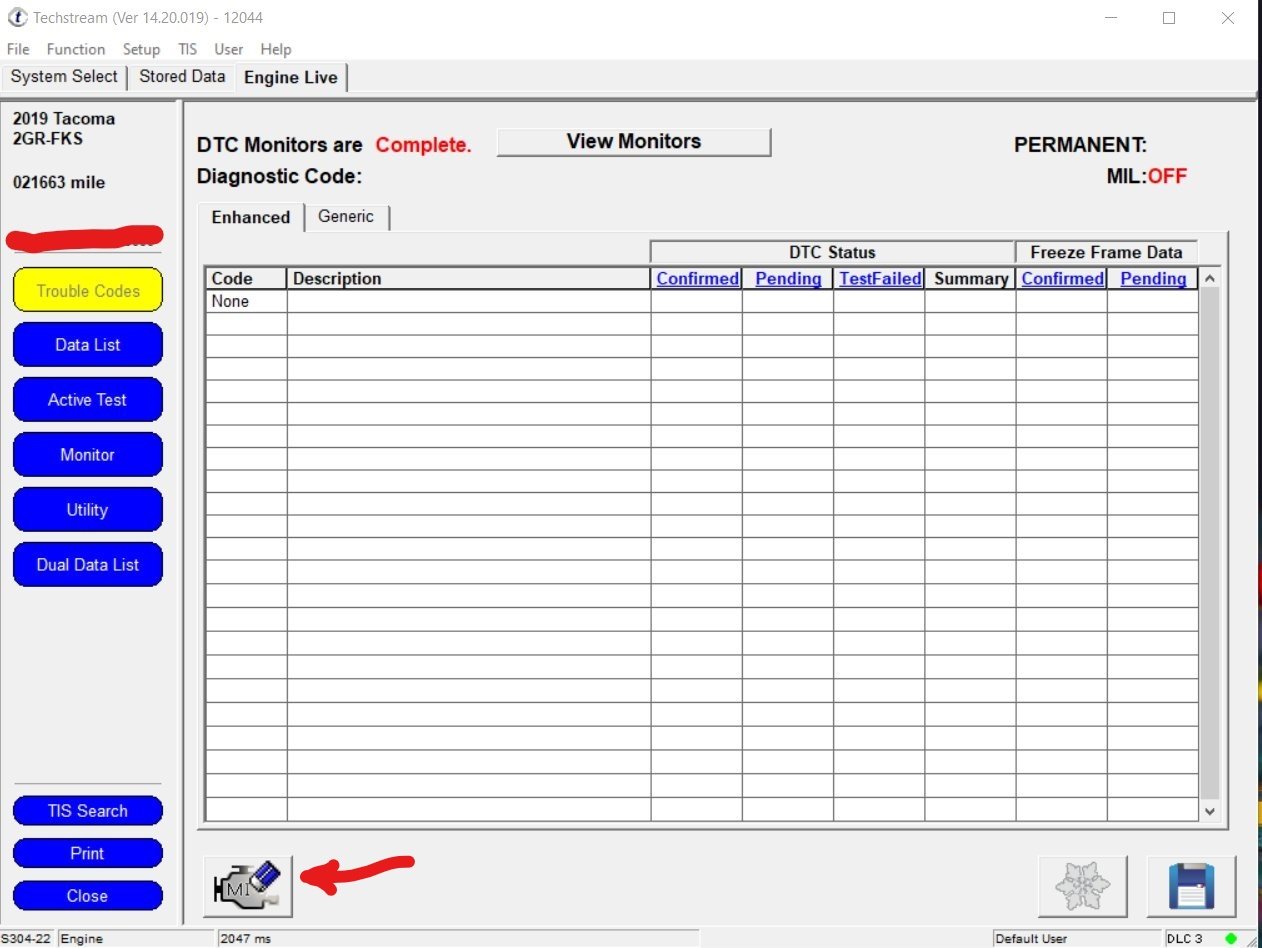Switch to the System Select tab
Image resolution: width=1262 pixels, height=948 pixels.
click(x=64, y=77)
